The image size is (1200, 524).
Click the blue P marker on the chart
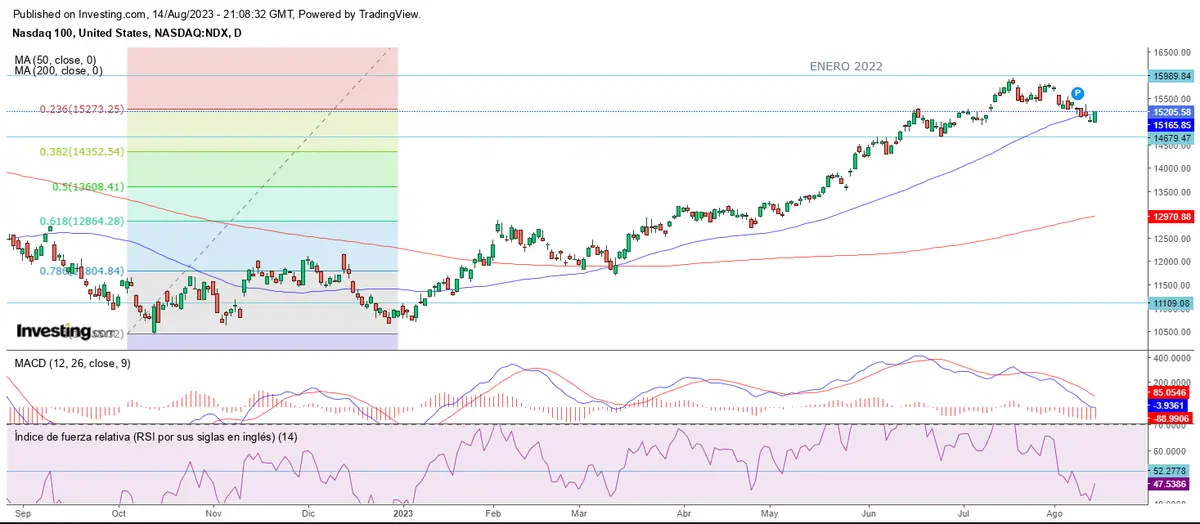coord(1078,92)
